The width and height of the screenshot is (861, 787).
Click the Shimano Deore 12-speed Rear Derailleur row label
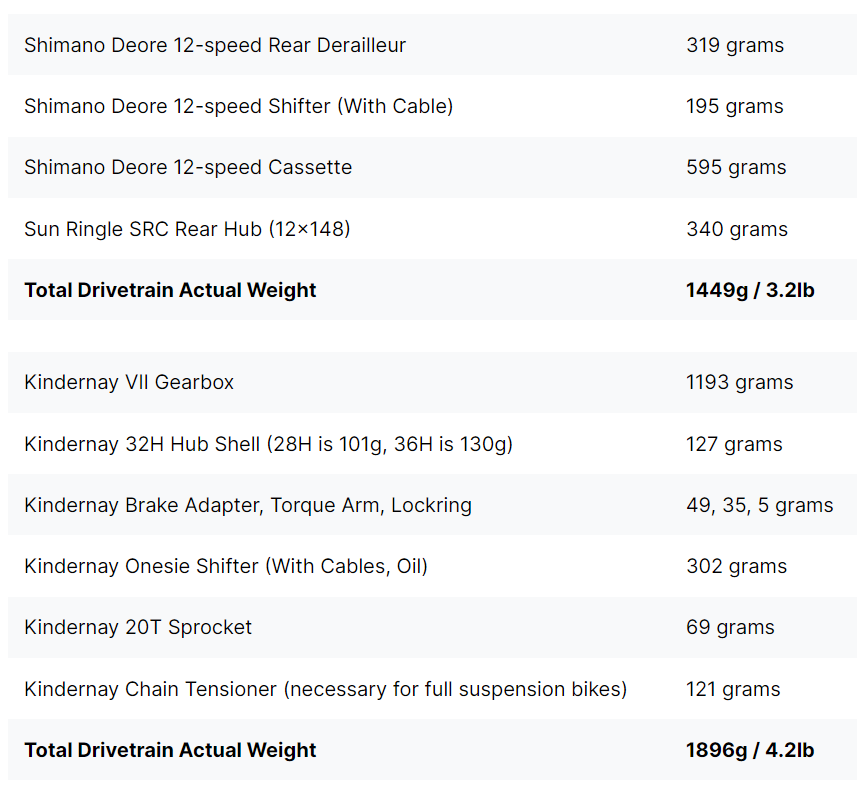click(x=215, y=45)
